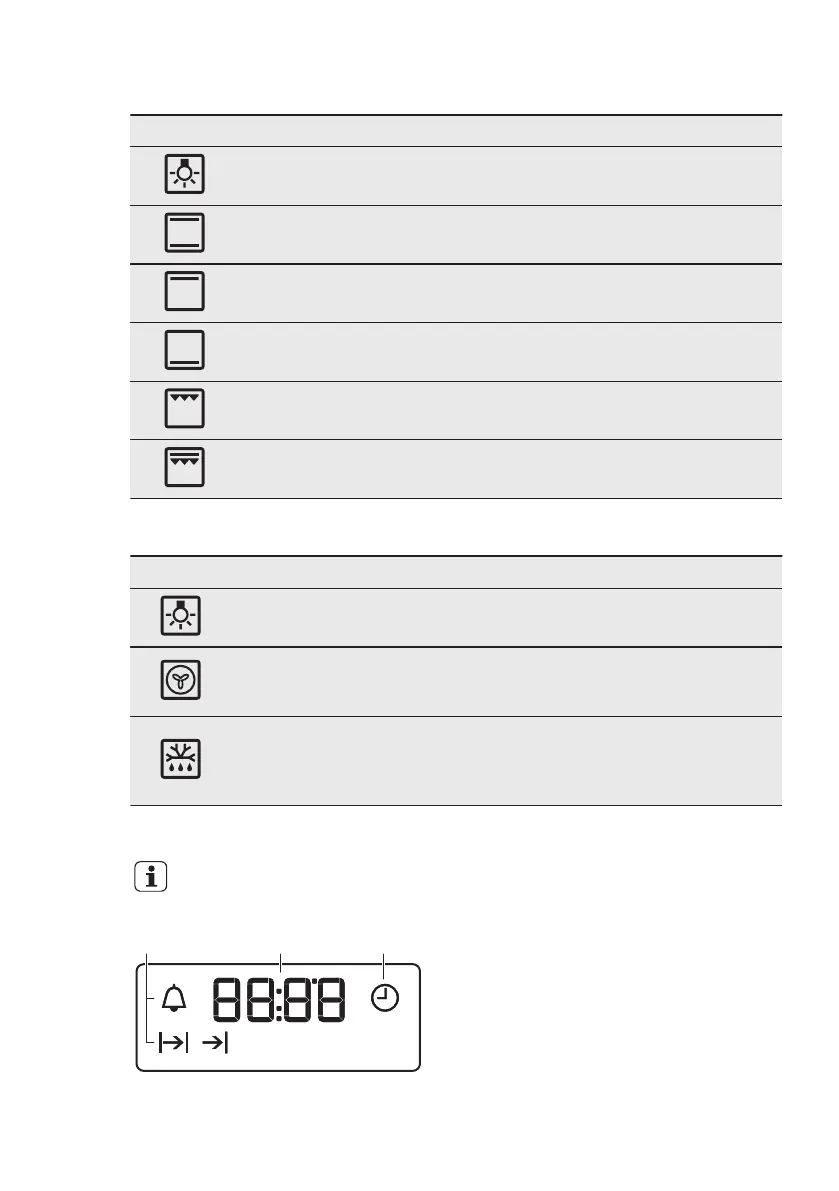This screenshot has height=1191, width=839.
Task: Select the top heat only icon
Action: (x=183, y=292)
